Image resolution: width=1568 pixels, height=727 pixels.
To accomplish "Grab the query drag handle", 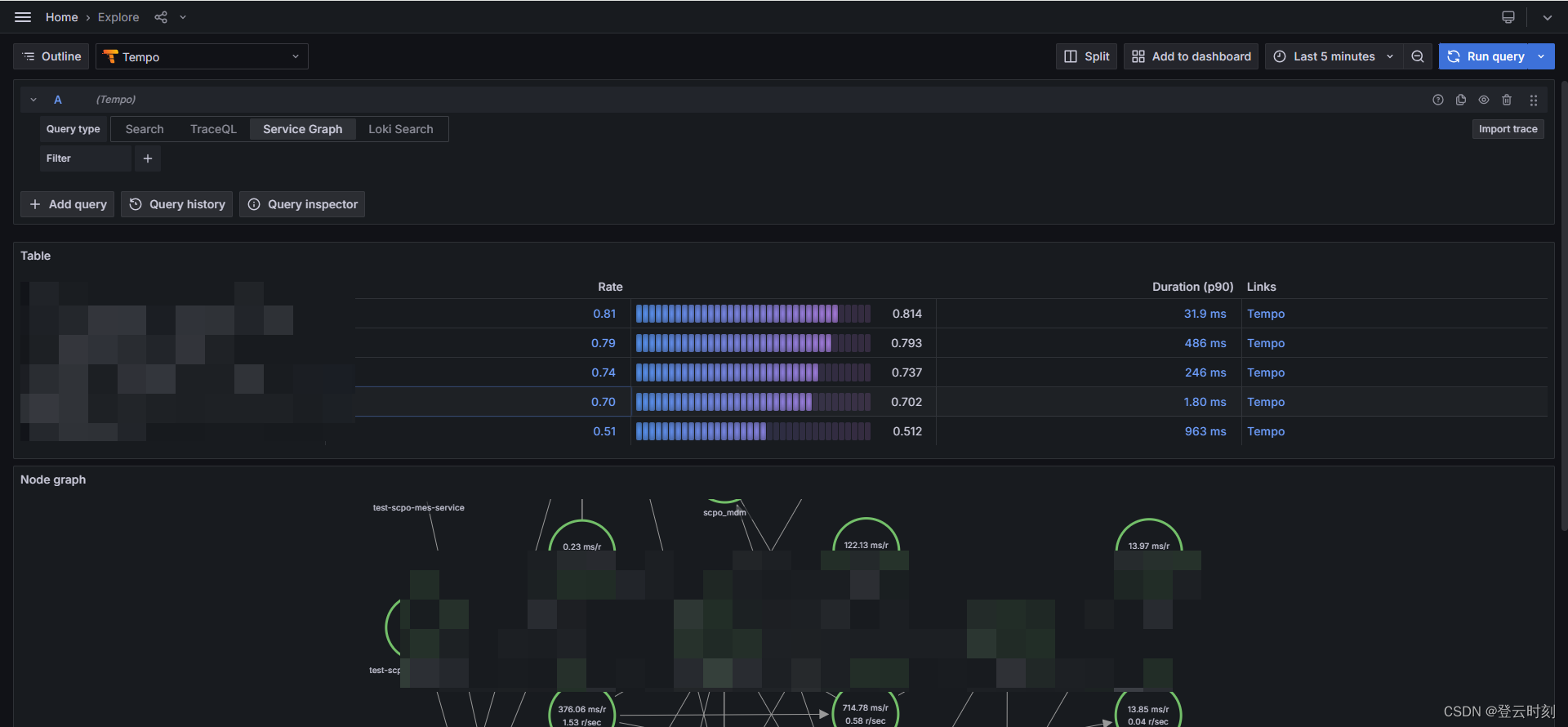I will point(1534,100).
